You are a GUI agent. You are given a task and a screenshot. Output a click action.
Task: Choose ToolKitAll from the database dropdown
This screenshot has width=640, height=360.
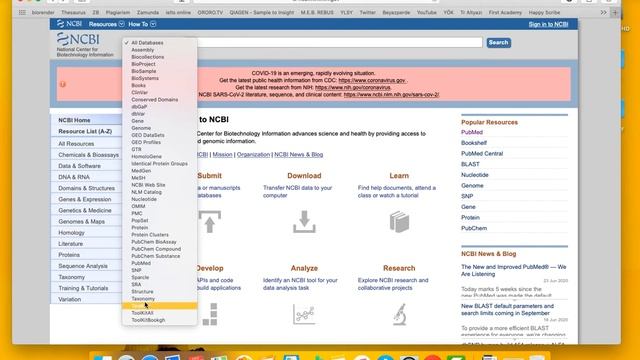pyautogui.click(x=142, y=313)
